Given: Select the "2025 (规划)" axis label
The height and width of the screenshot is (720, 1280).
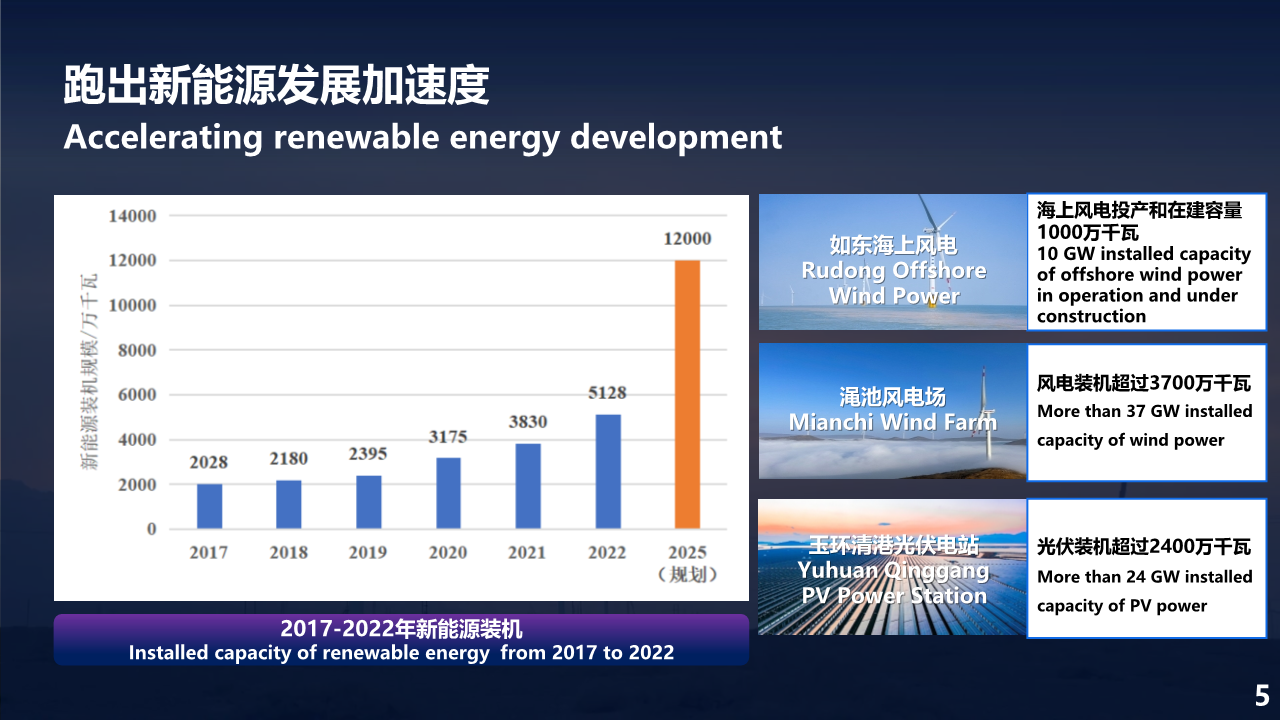Looking at the screenshot, I should [687, 563].
